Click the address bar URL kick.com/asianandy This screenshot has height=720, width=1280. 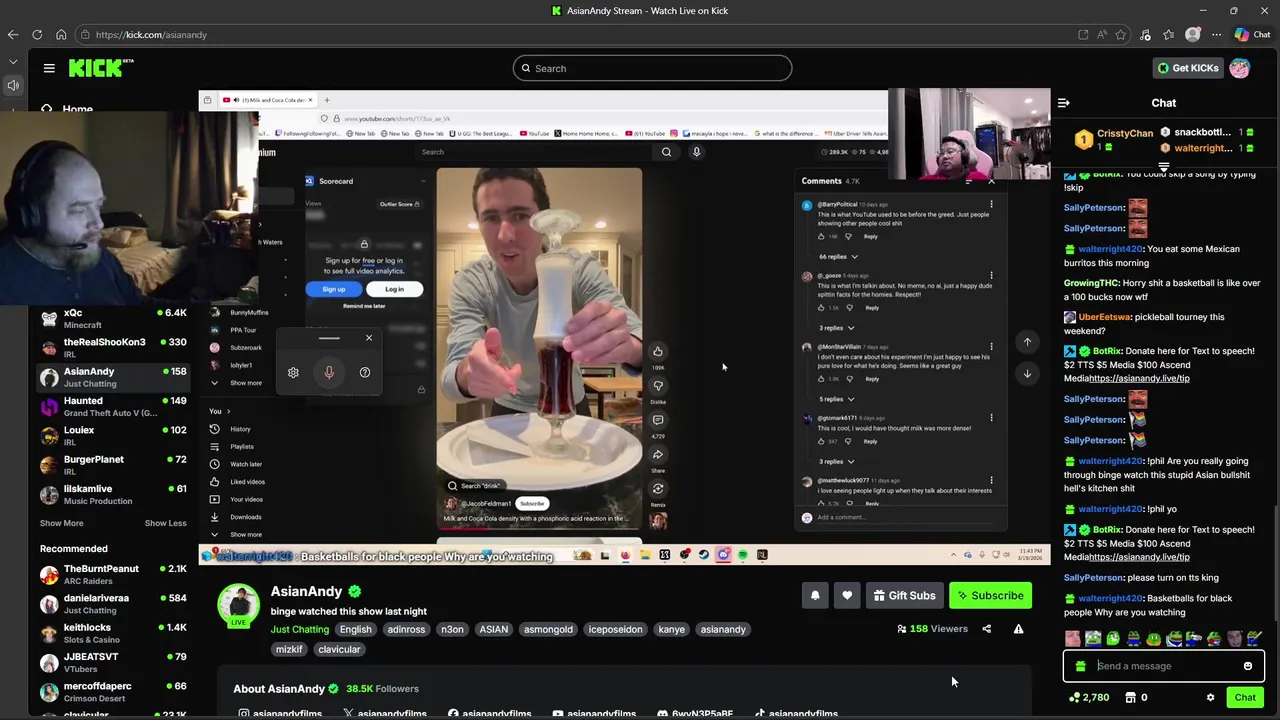[151, 35]
